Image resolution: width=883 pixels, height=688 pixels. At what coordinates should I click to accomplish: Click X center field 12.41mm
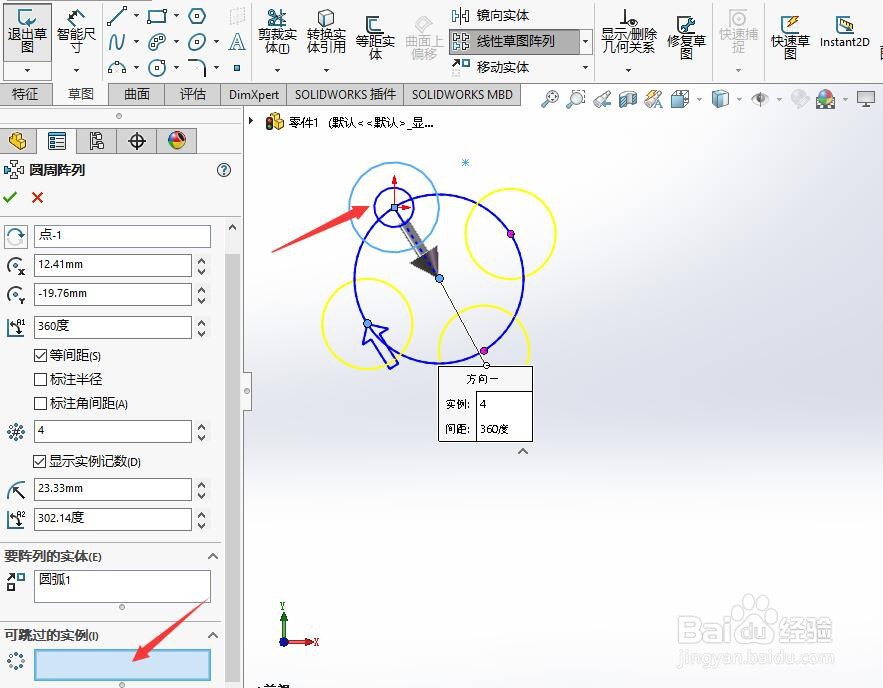point(113,265)
